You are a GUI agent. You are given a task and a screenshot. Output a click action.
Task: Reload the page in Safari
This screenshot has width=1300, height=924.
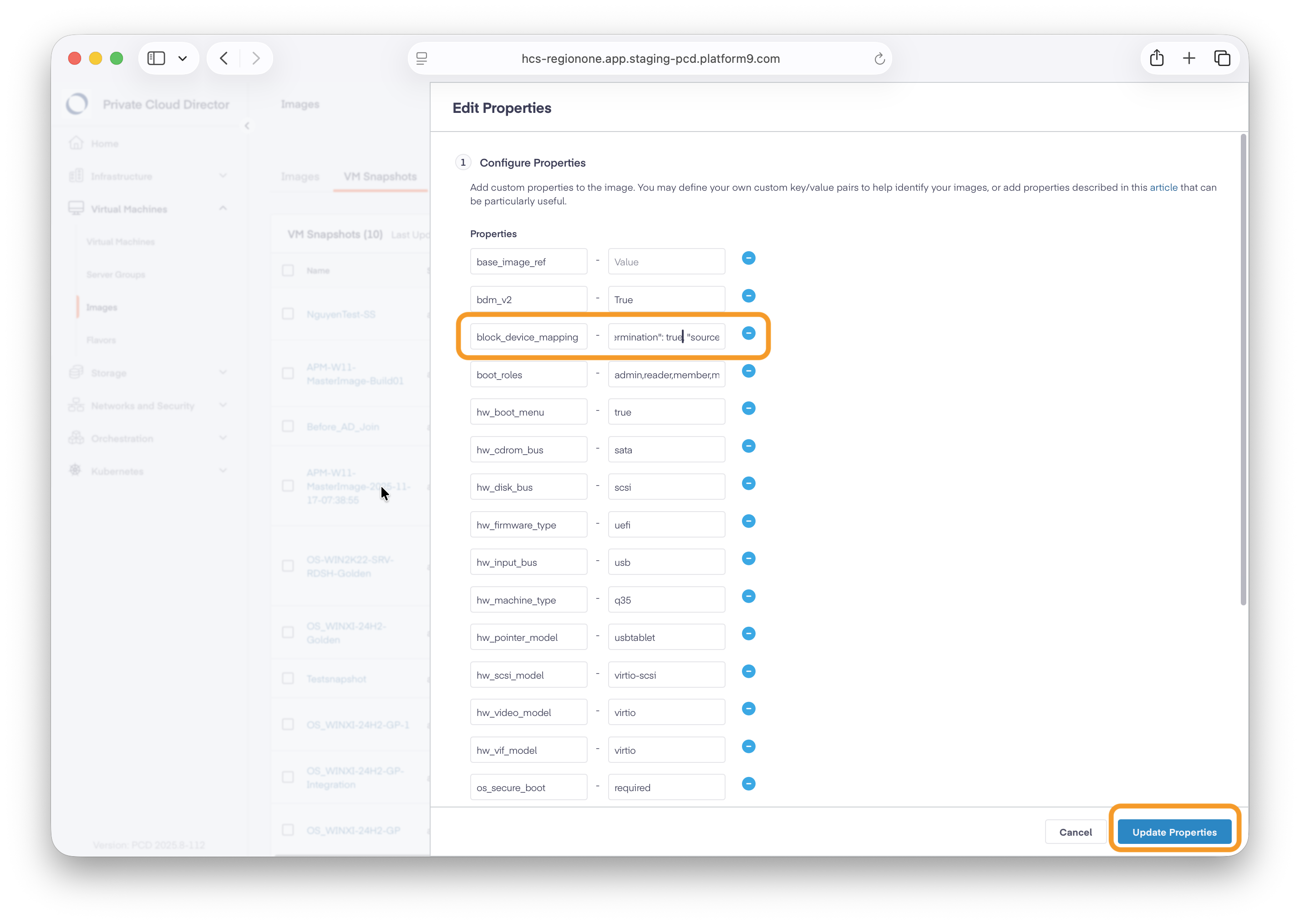879,59
